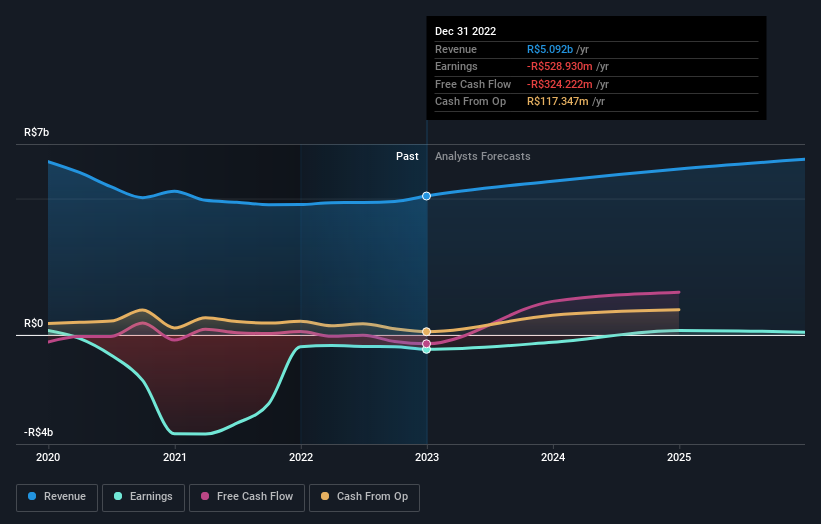The height and width of the screenshot is (524, 821).
Task: Toggle the Cash From Op legend series
Action: 364,497
